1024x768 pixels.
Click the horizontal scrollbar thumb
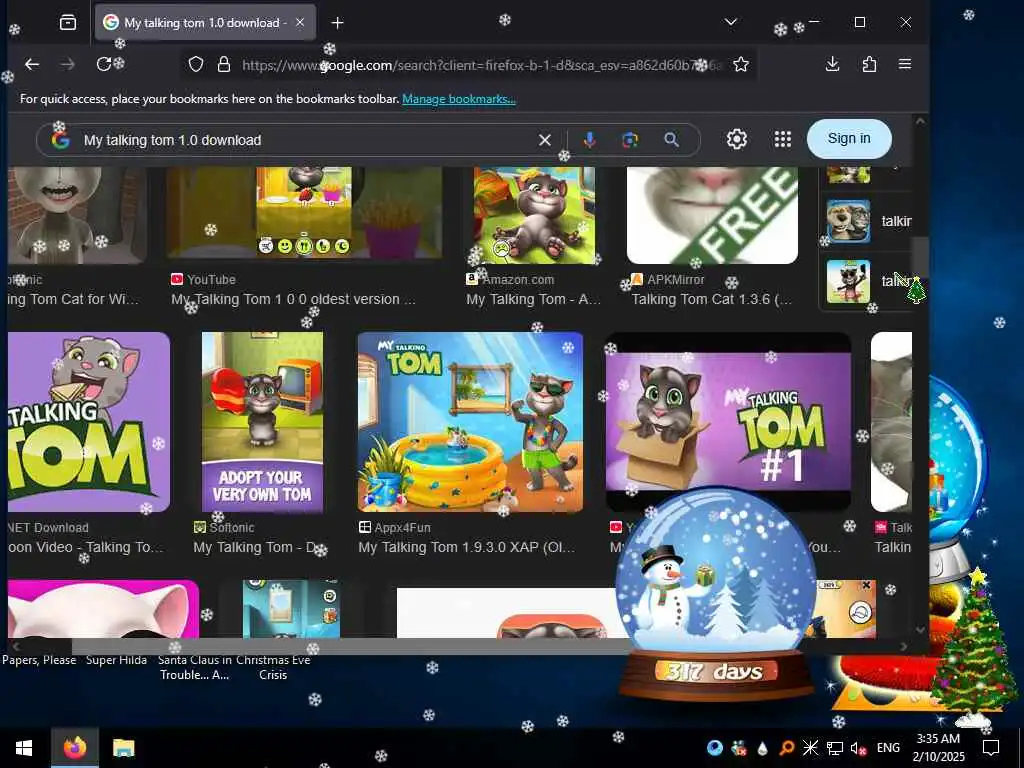(351, 647)
